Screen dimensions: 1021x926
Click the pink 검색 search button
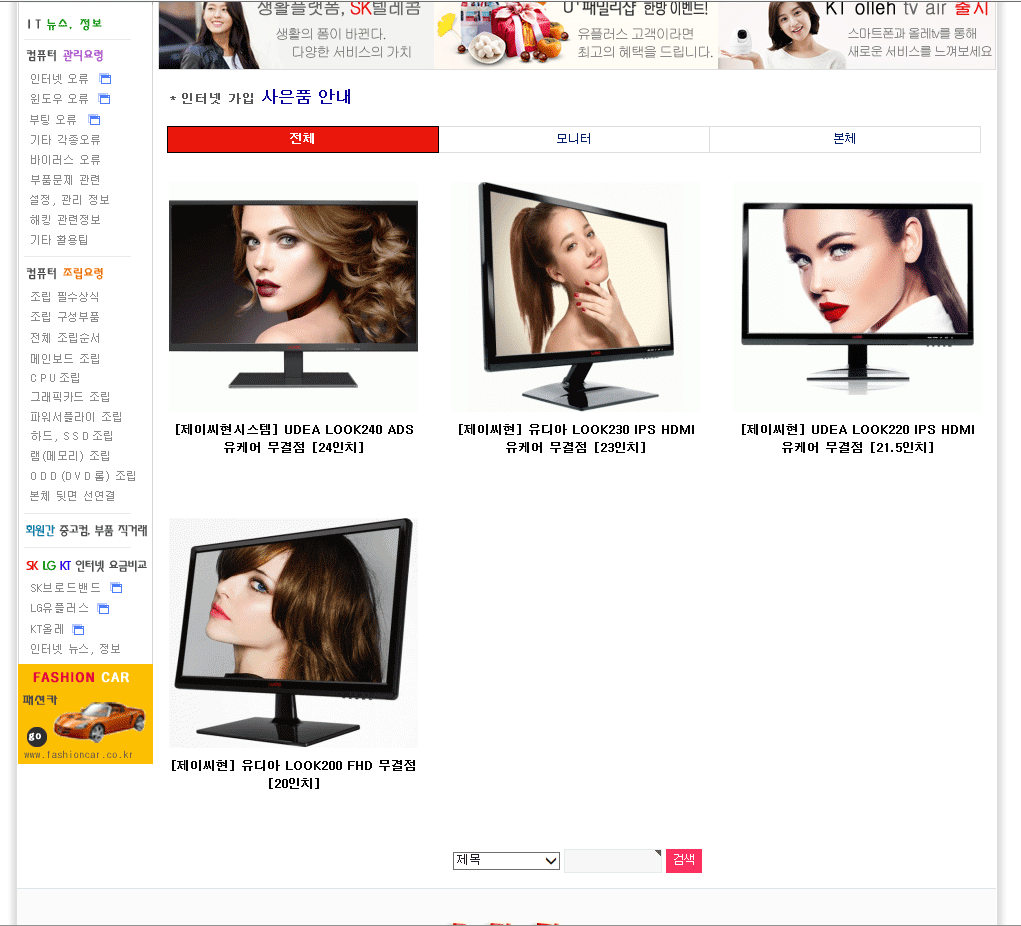click(x=684, y=860)
